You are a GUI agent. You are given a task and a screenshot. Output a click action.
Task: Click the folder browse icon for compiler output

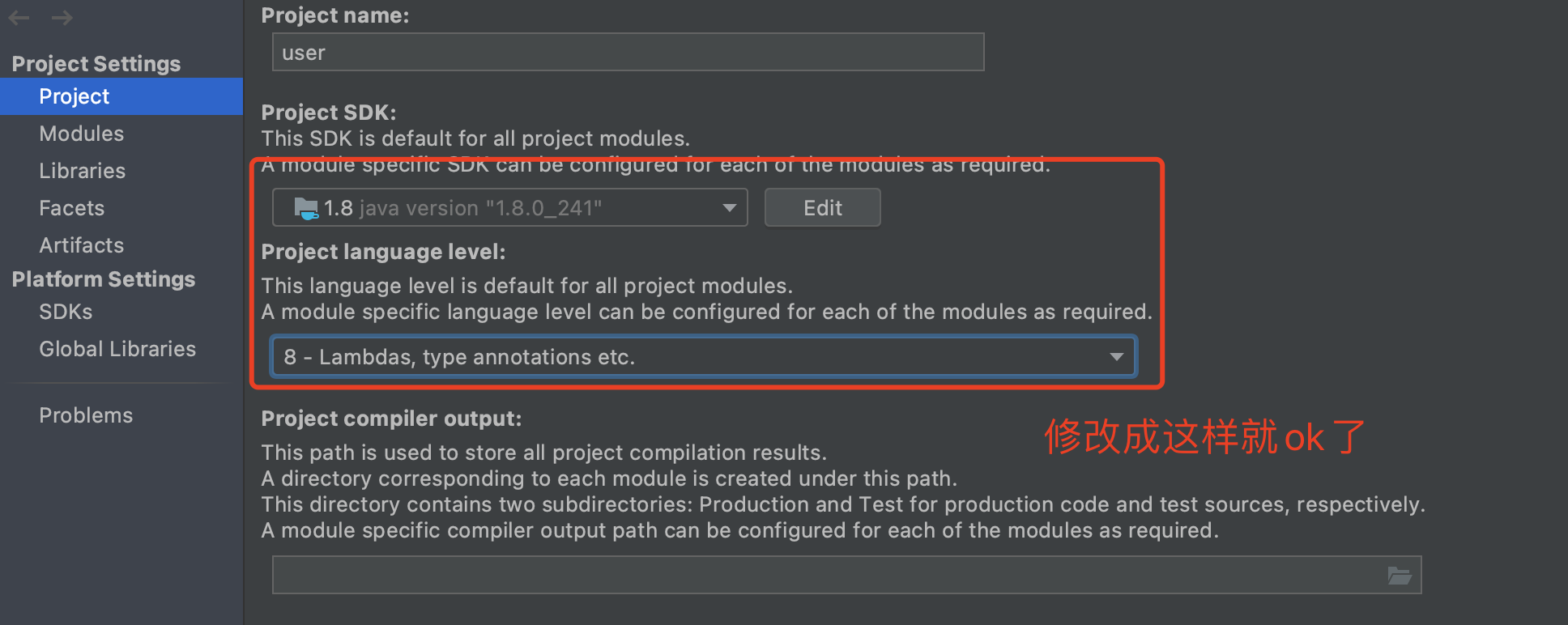[1399, 574]
